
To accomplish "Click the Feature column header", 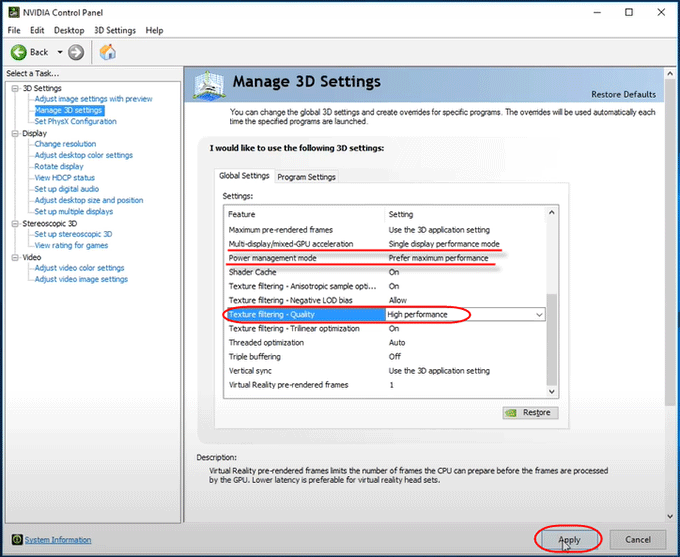I will [305, 214].
